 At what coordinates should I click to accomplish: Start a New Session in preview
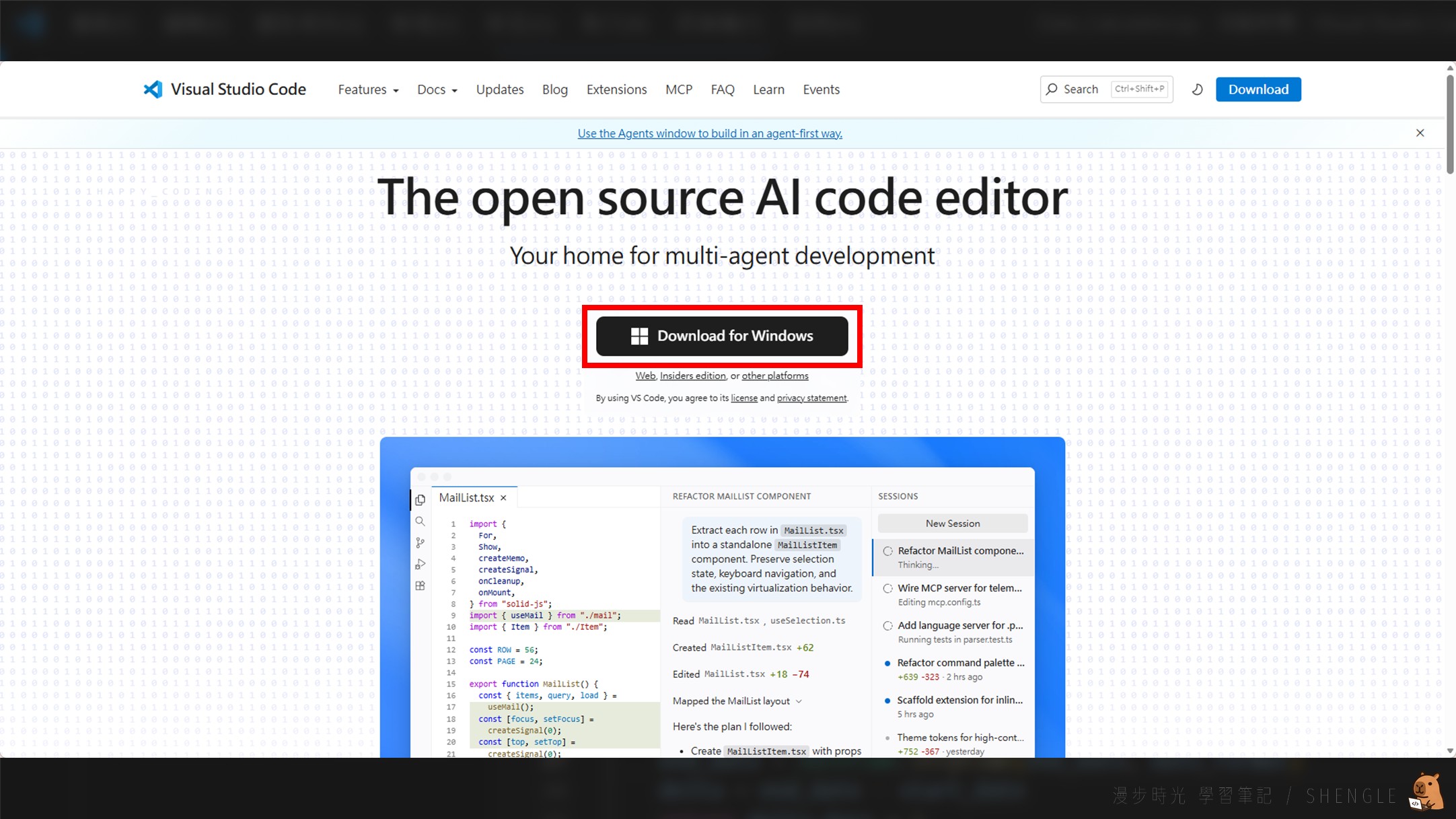click(953, 524)
